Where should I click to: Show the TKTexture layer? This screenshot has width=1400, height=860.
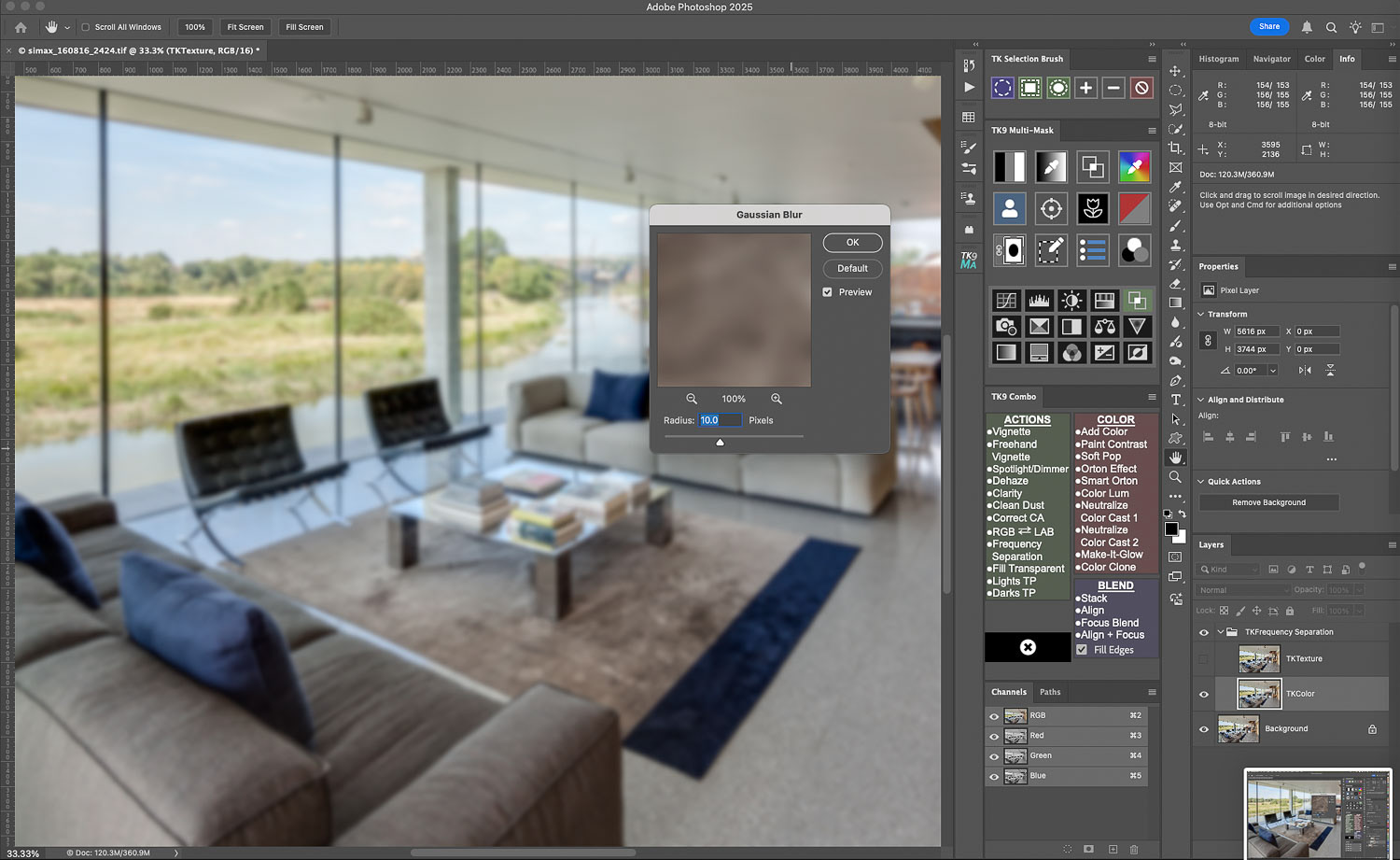point(1203,659)
